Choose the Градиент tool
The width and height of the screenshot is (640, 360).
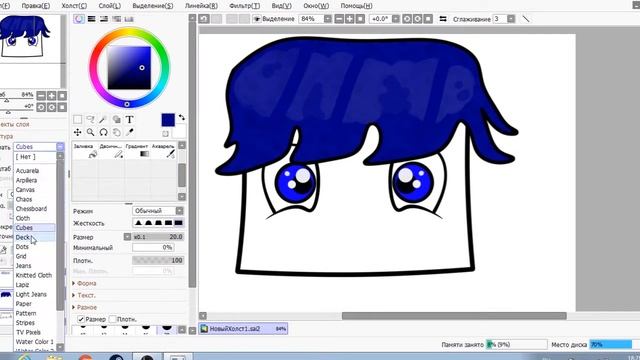[137, 151]
